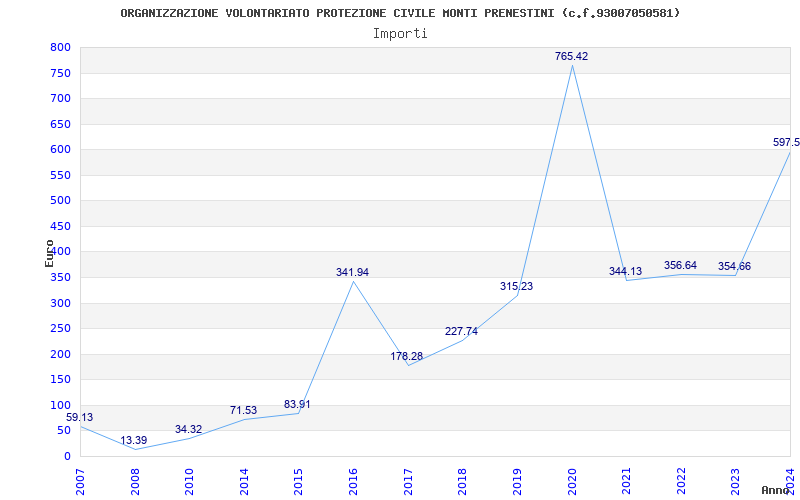Image resolution: width=800 pixels, height=500 pixels.
Task: Click the 178.28 data label
Action: (x=407, y=357)
